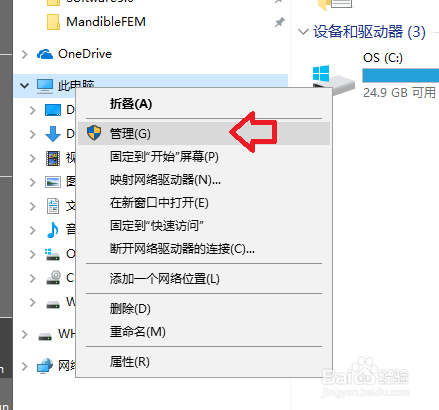The width and height of the screenshot is (439, 410).
Task: Collapse the 设备和驱动器 section chevron
Action: tap(303, 32)
